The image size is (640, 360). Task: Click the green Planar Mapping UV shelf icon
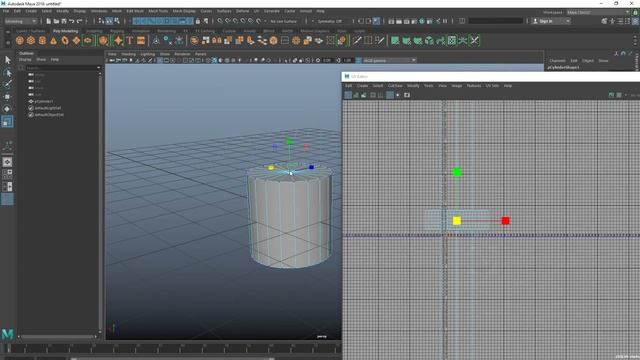(395, 40)
